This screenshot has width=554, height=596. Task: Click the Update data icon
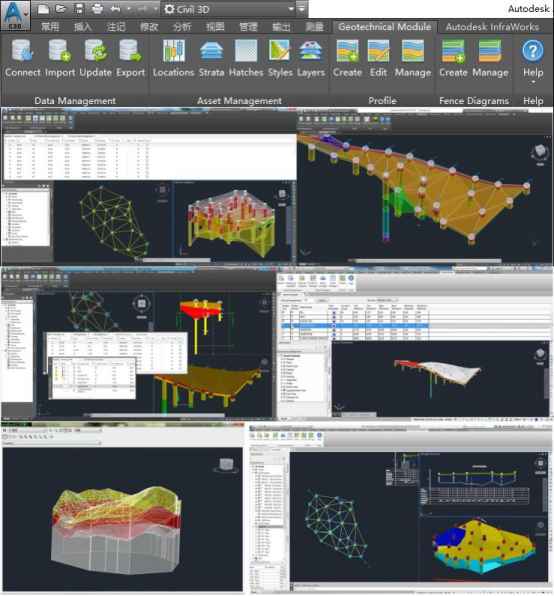tap(95, 51)
